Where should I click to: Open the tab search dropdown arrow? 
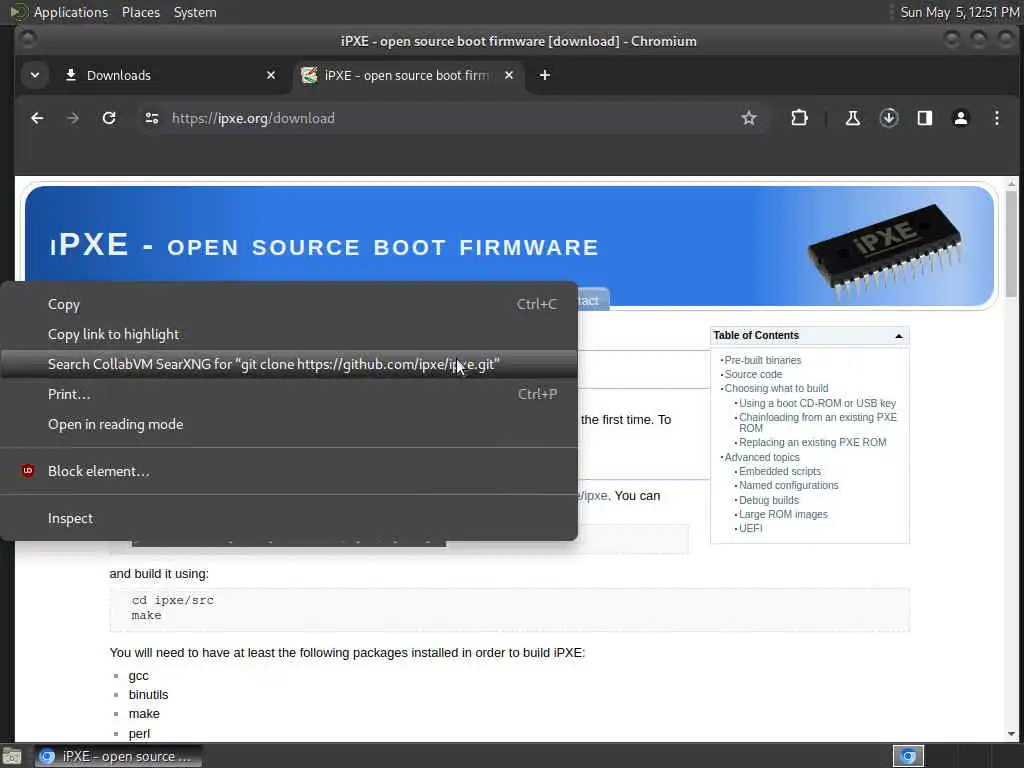click(35, 75)
